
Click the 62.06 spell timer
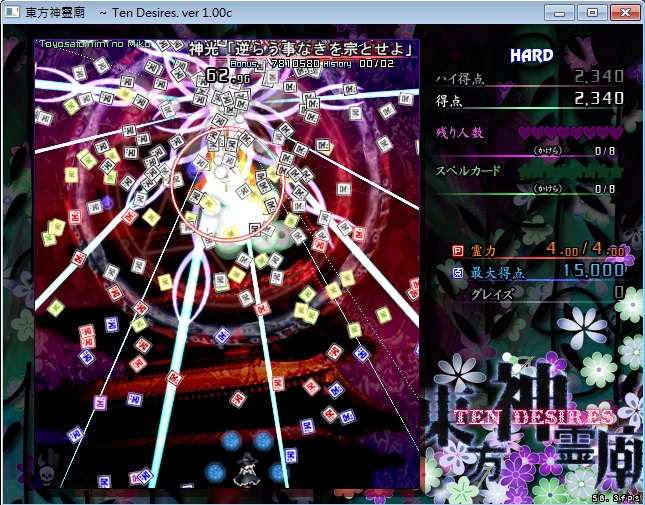coord(227,76)
